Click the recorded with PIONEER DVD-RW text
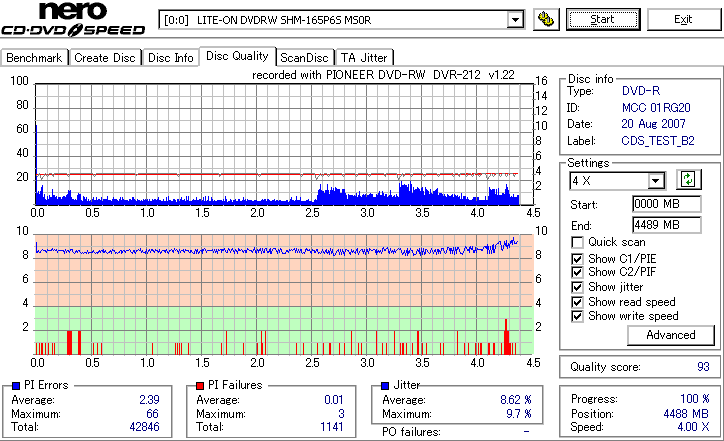Screen dimensions: 724x441 (x=383, y=75)
